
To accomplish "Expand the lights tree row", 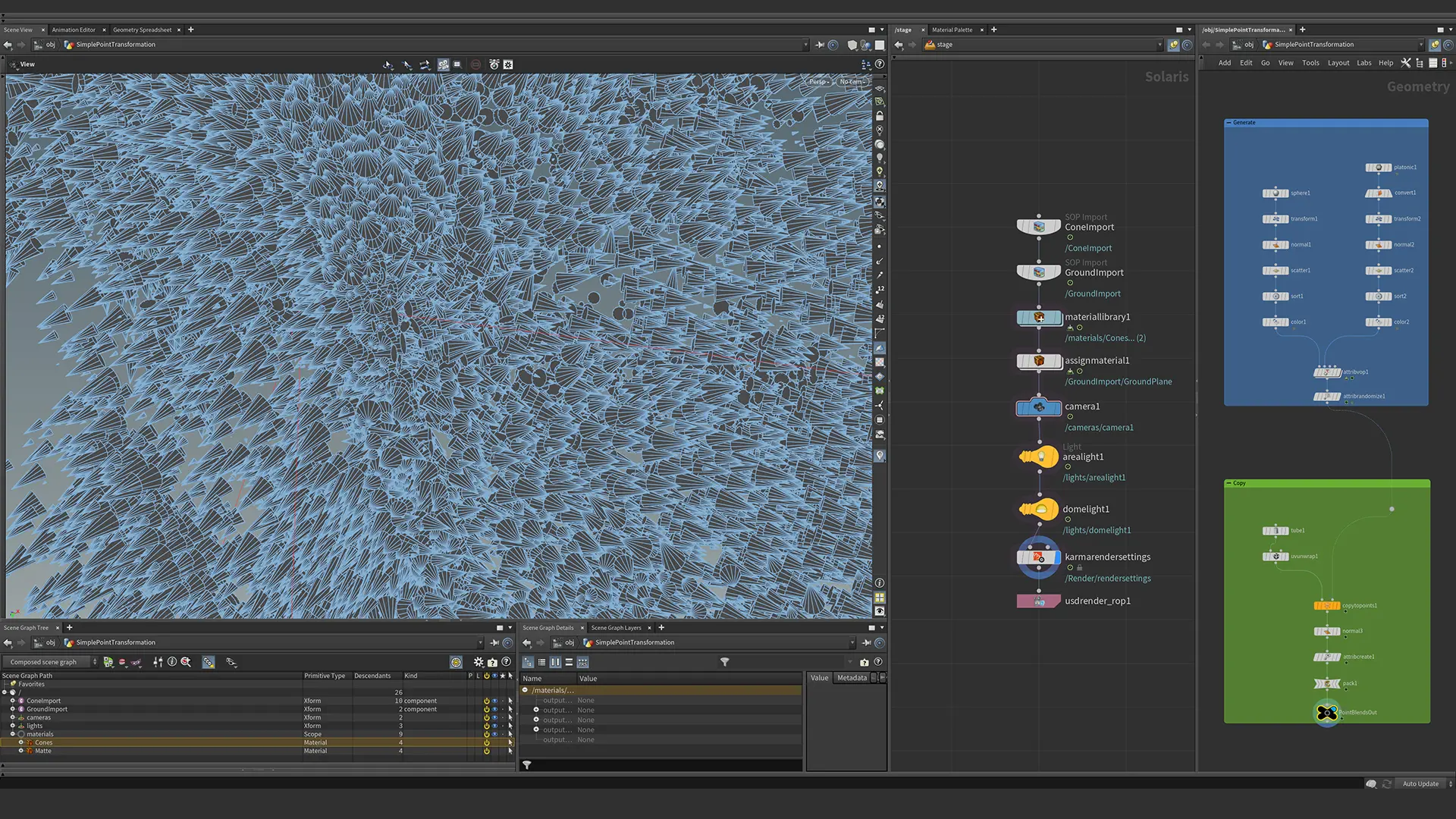I will click(13, 726).
